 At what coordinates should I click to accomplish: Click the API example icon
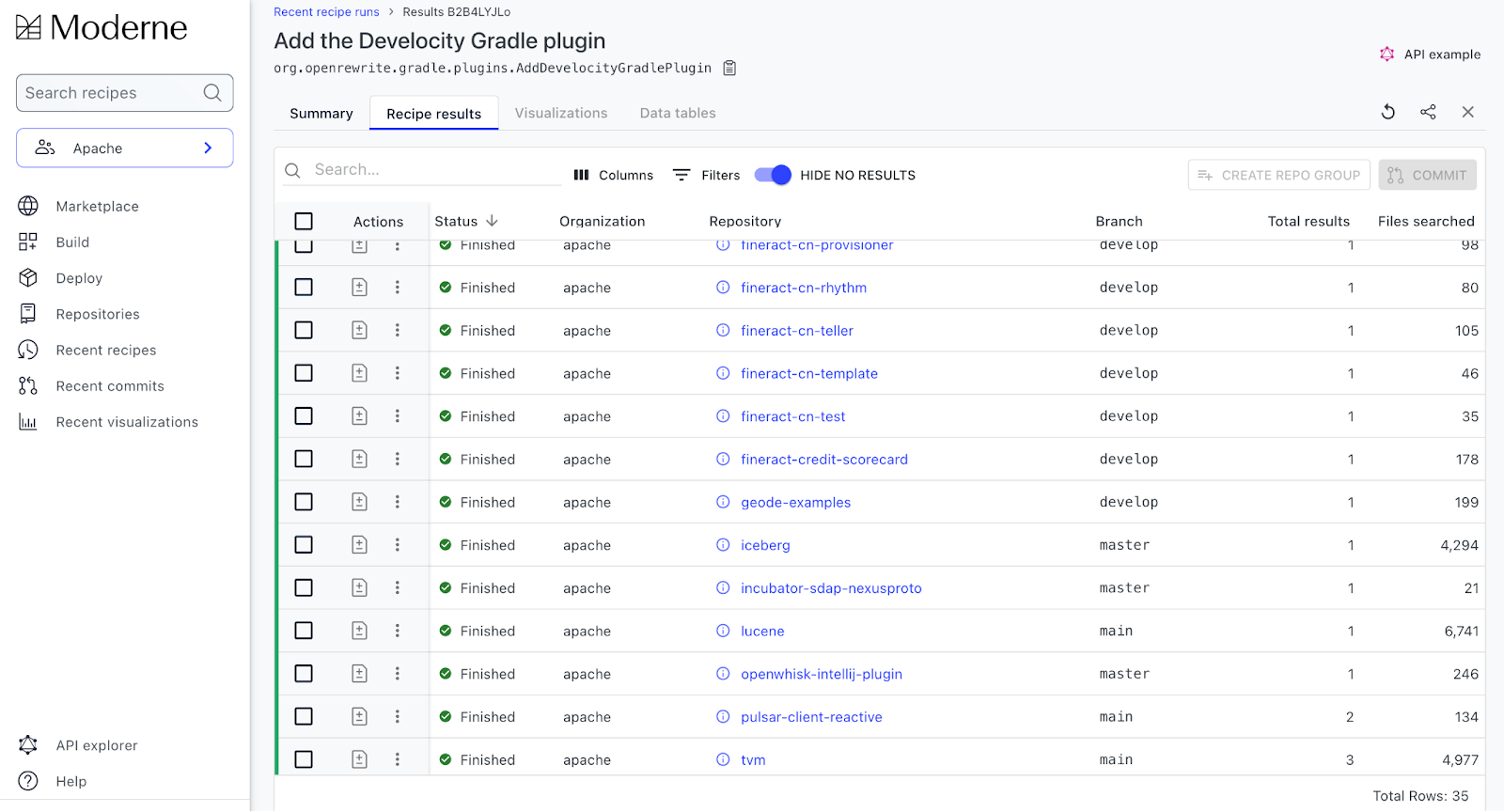pos(1386,55)
